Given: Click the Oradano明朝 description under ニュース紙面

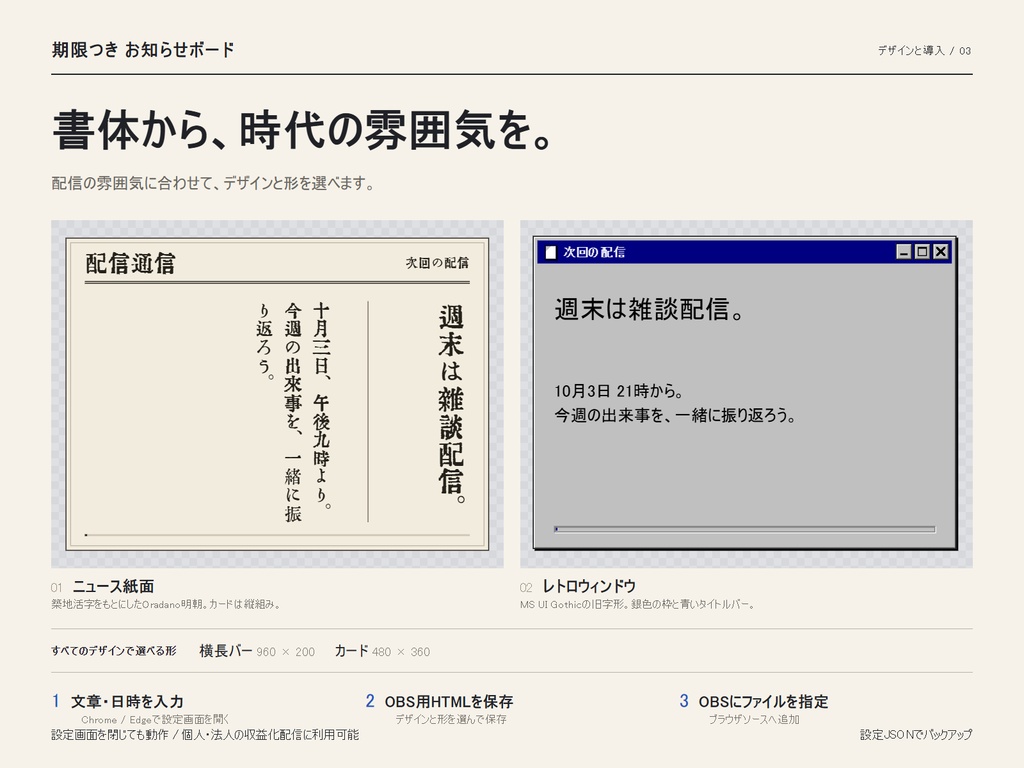Looking at the screenshot, I should point(167,605).
